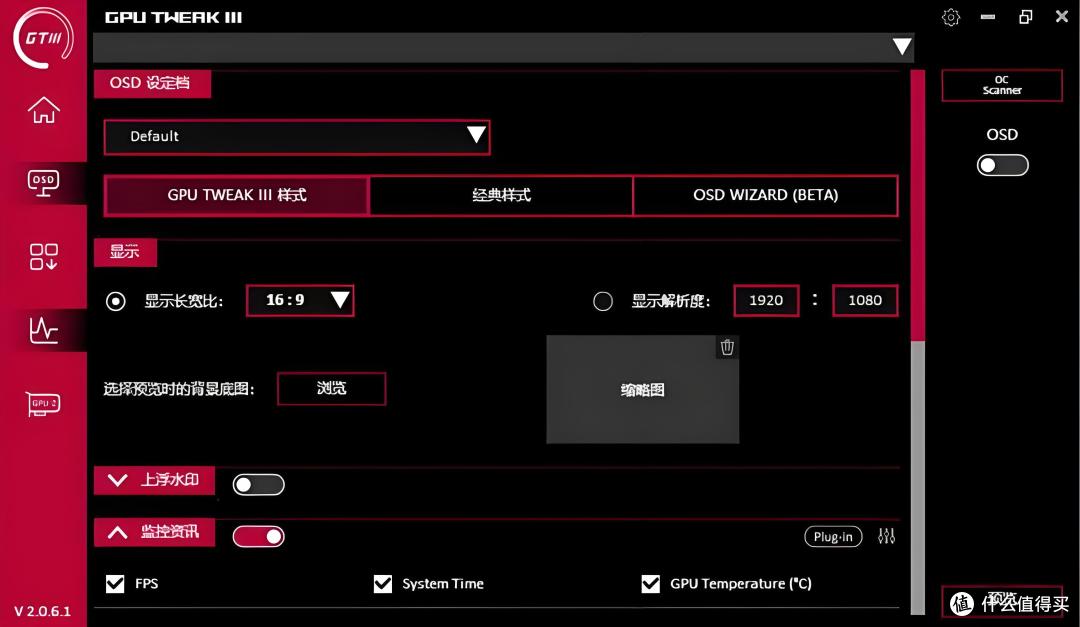Open monitoring info adjustment sliders icon

coord(886,536)
